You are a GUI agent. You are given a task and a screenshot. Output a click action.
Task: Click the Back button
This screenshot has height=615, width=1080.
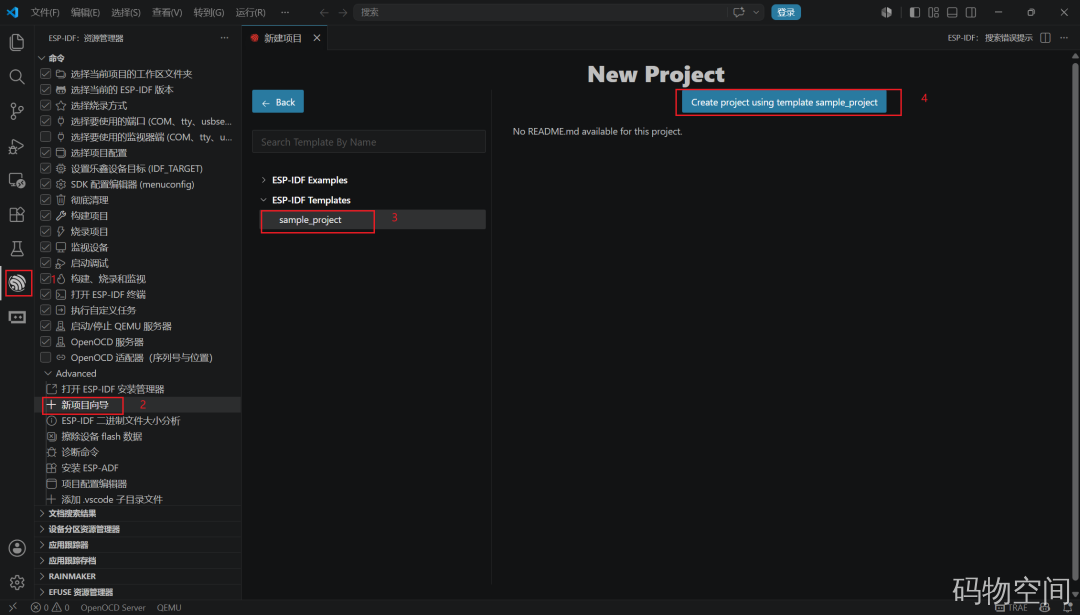tap(278, 102)
